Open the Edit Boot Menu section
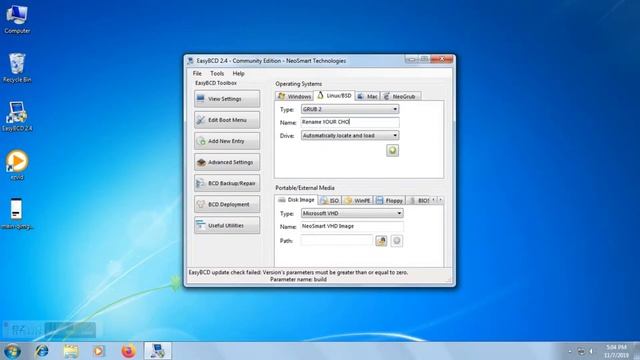This screenshot has width=640, height=360. point(227,120)
